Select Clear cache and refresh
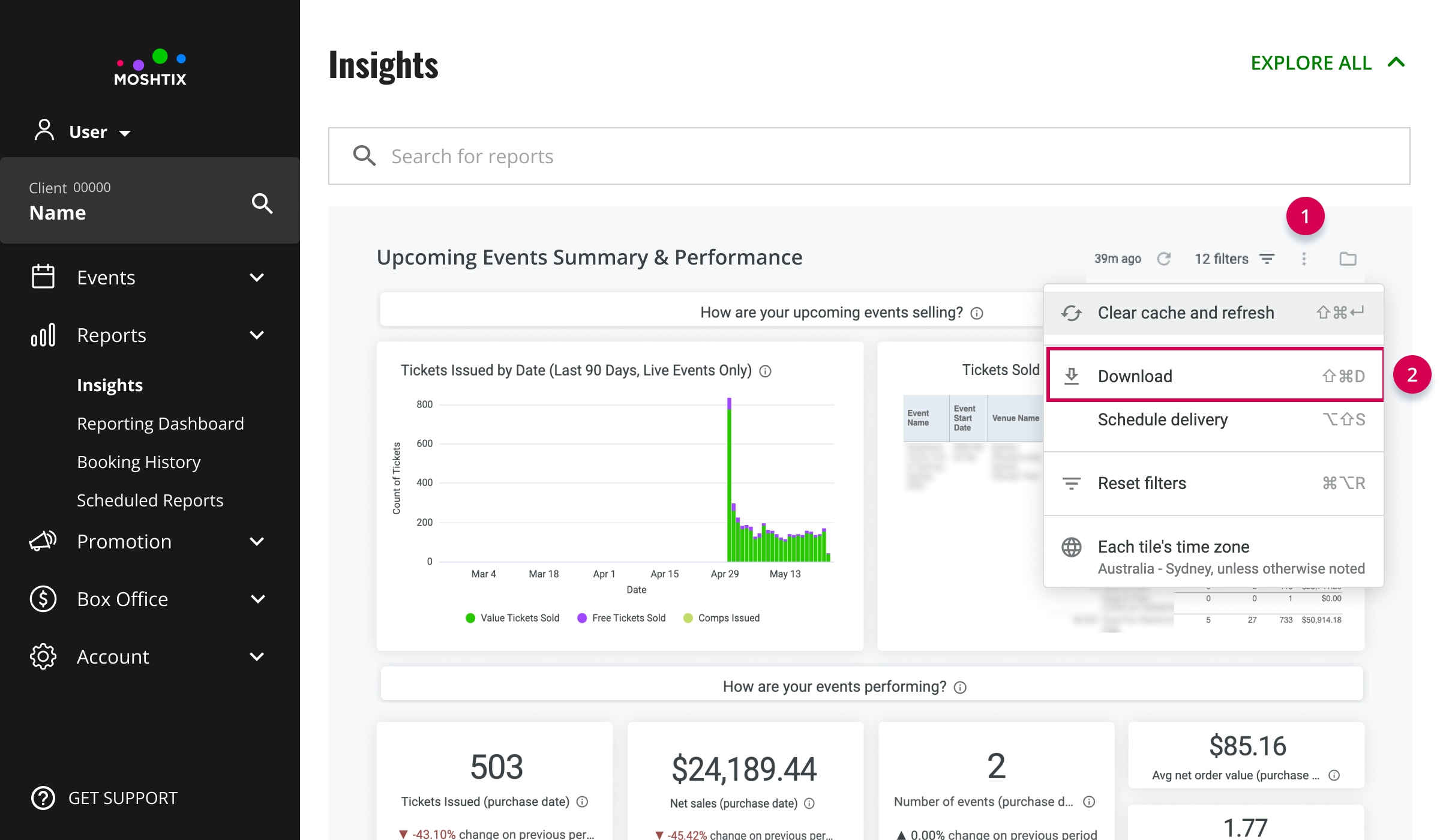This screenshot has width=1440, height=840. 1214,313
